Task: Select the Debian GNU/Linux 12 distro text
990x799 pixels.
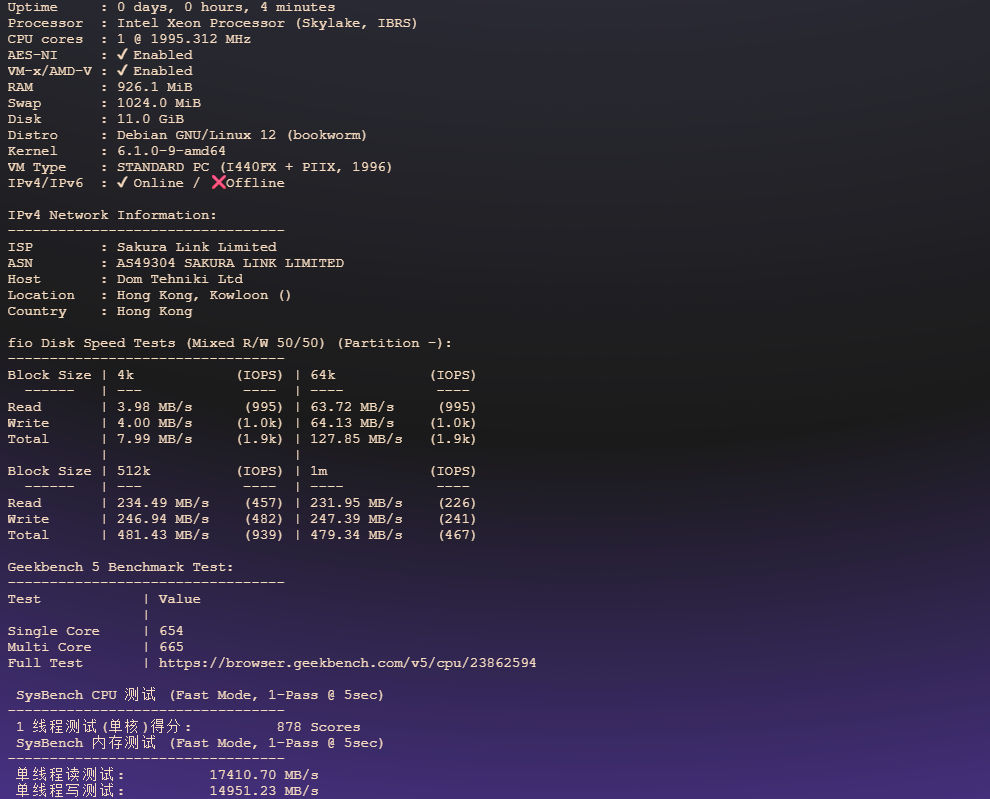Action: (x=240, y=134)
